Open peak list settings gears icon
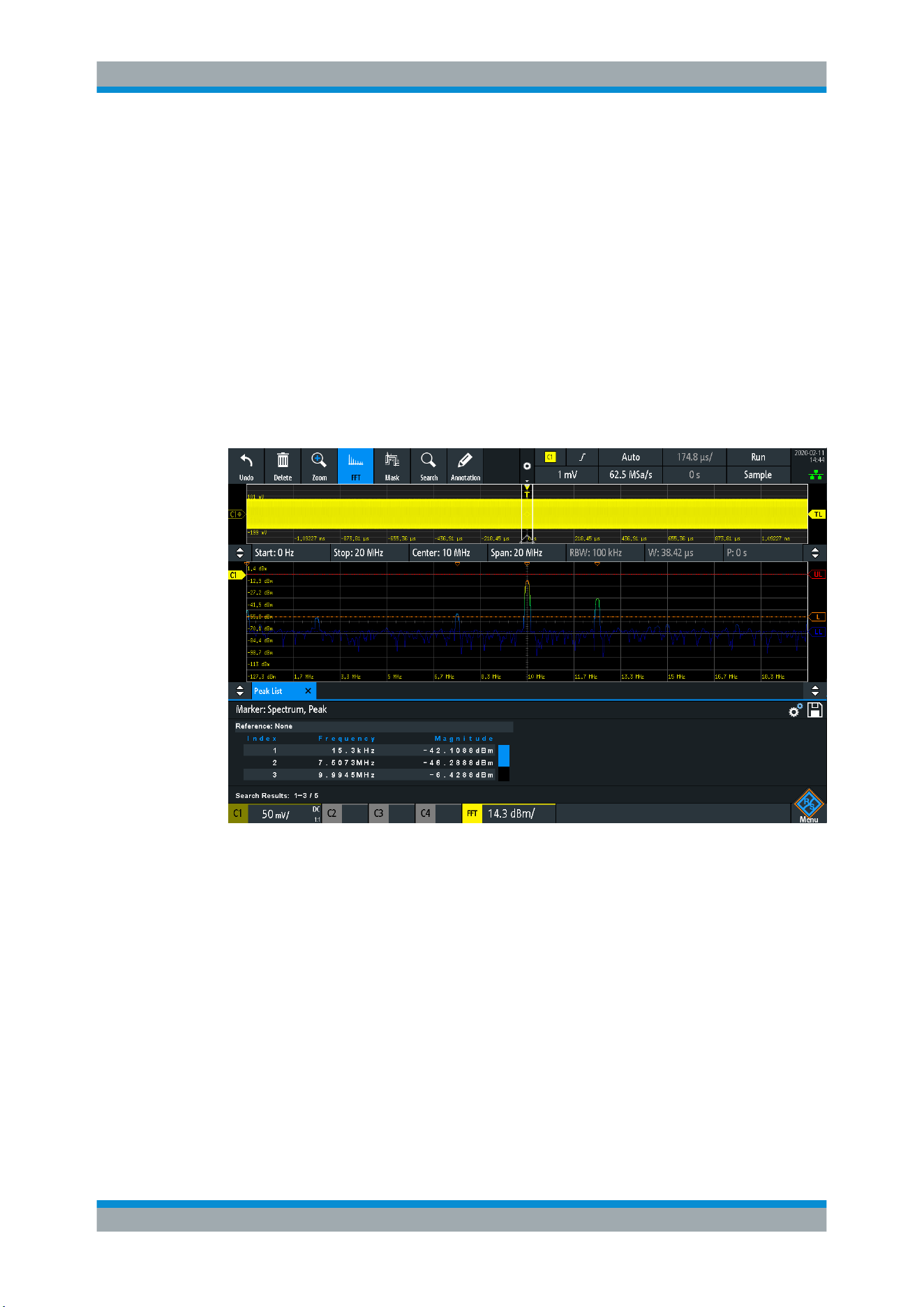The height and width of the screenshot is (1307, 924). [x=796, y=710]
